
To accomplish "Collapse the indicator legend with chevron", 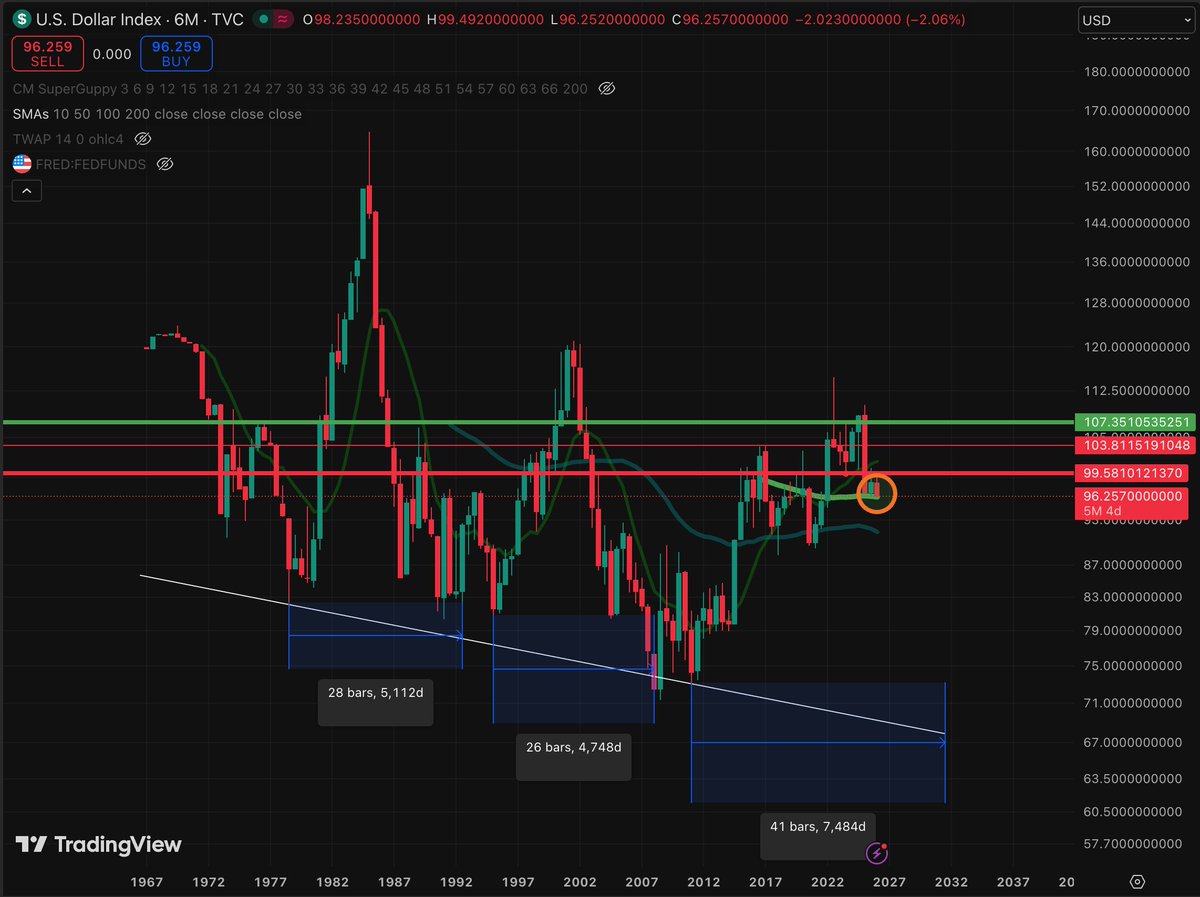I will coord(26,190).
